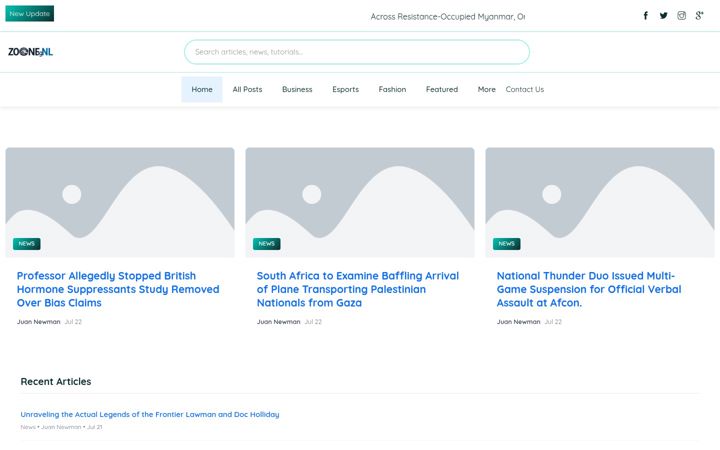Screen dimensions: 720x450
Task: Open the National Thunder Duo article thumbnail
Action: coord(600,202)
